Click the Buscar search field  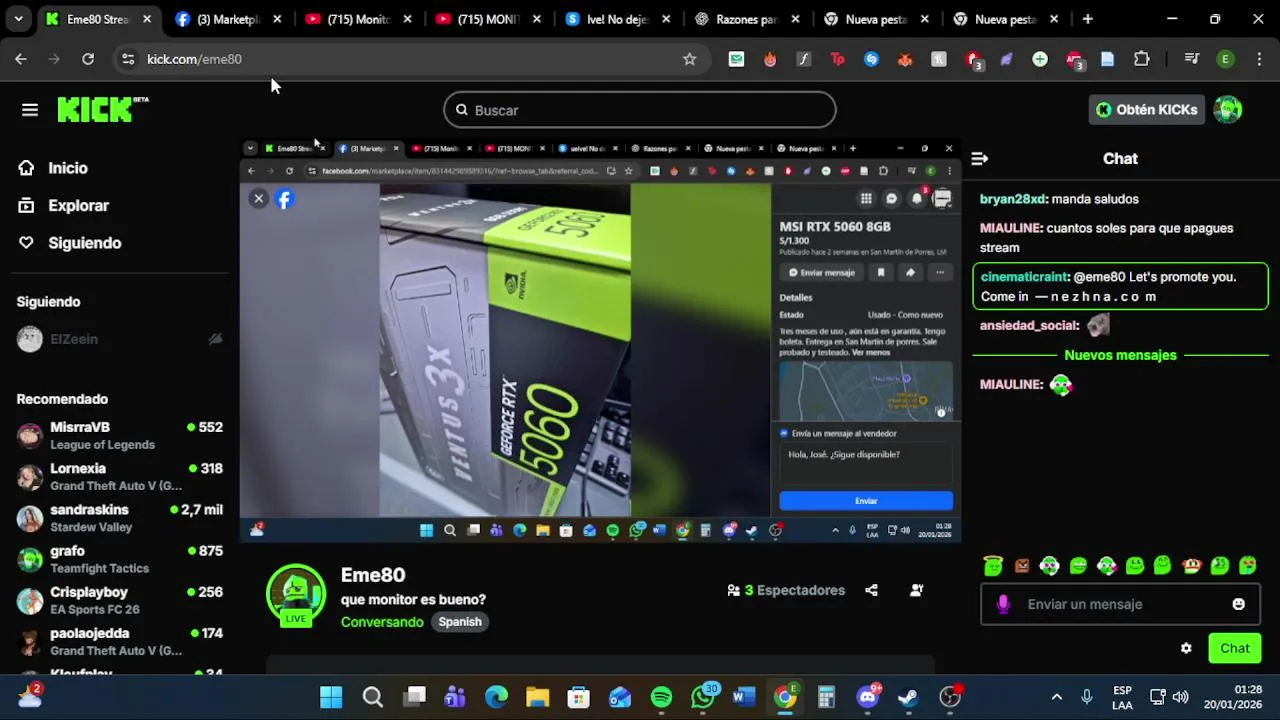pos(640,110)
